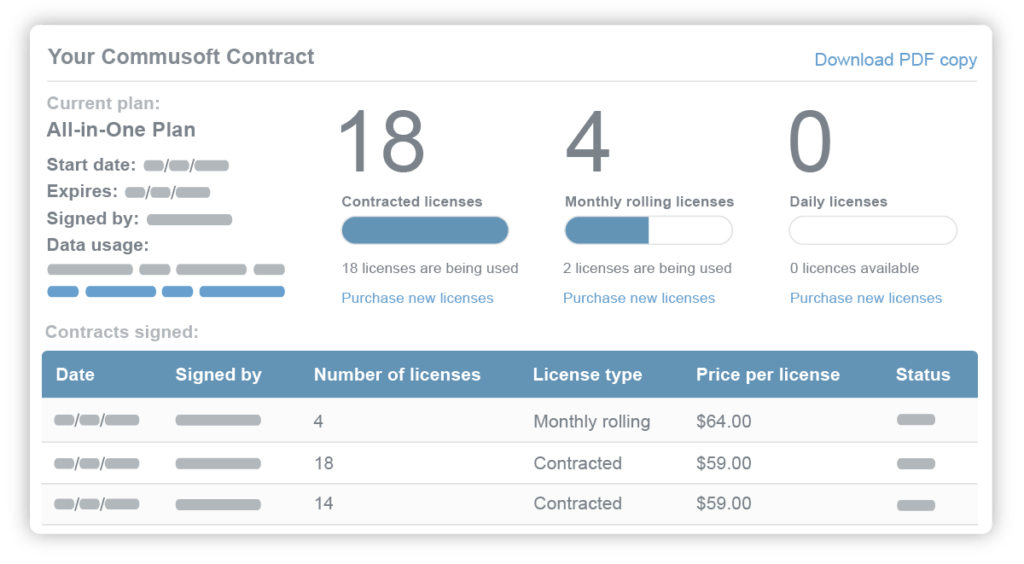This screenshot has height=564, width=1024.
Task: Click the Download PDF copy link
Action: pyautogui.click(x=895, y=60)
